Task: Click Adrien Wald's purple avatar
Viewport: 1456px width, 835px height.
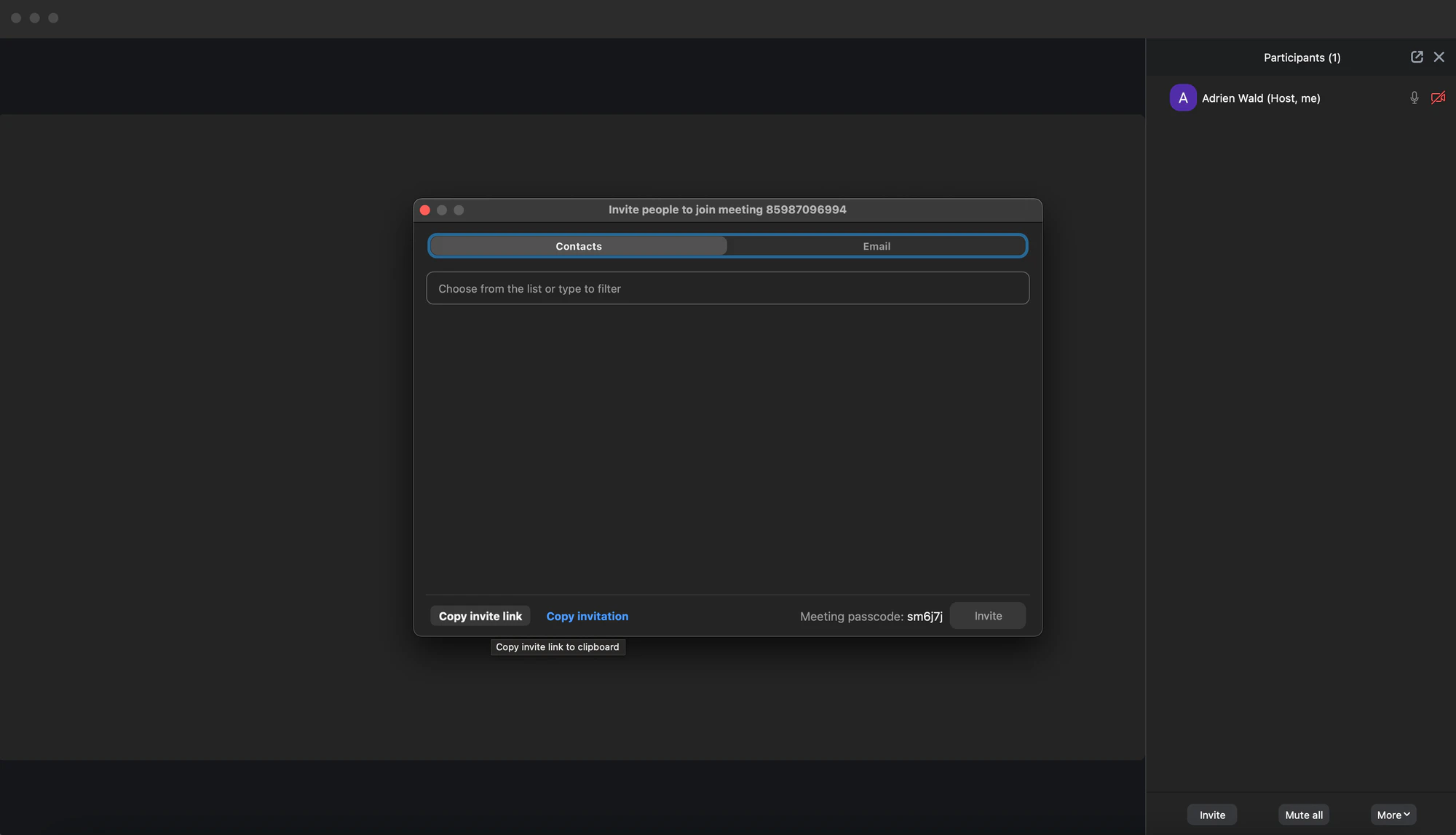Action: click(x=1183, y=98)
